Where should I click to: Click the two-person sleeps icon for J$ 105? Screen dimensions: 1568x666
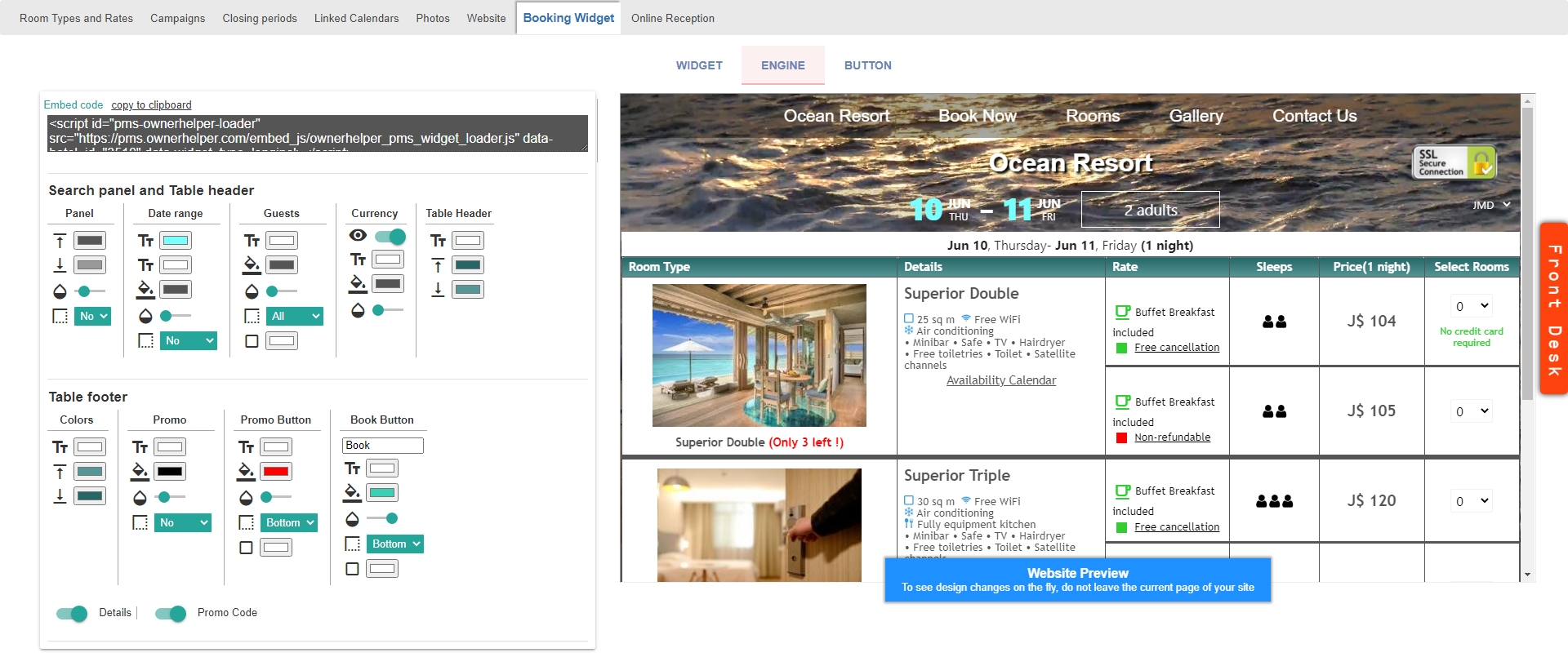1274,411
